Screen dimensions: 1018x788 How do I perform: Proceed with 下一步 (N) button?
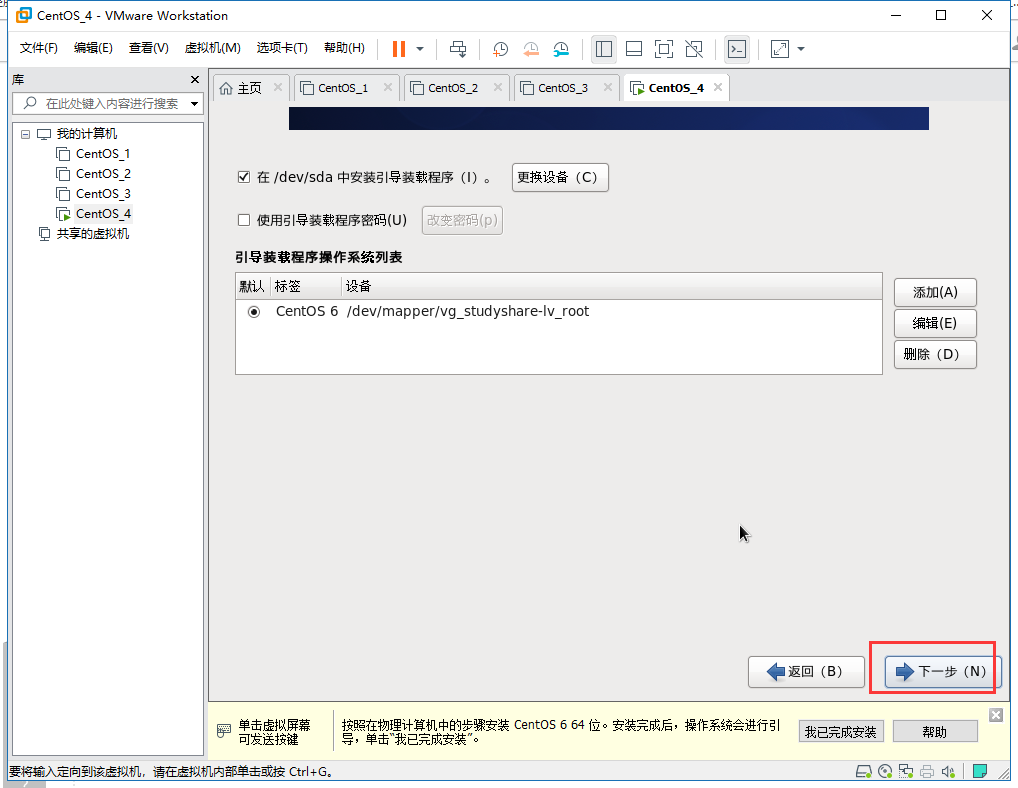pyautogui.click(x=943, y=672)
